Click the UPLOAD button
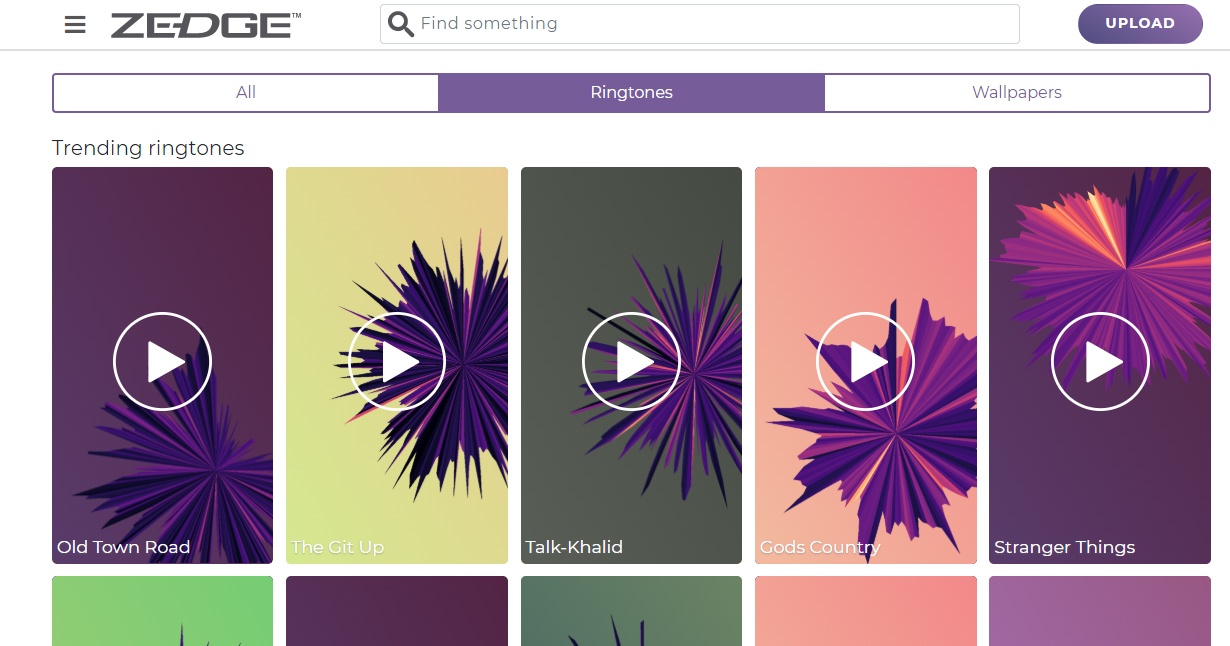The image size is (1230, 646). pos(1140,24)
